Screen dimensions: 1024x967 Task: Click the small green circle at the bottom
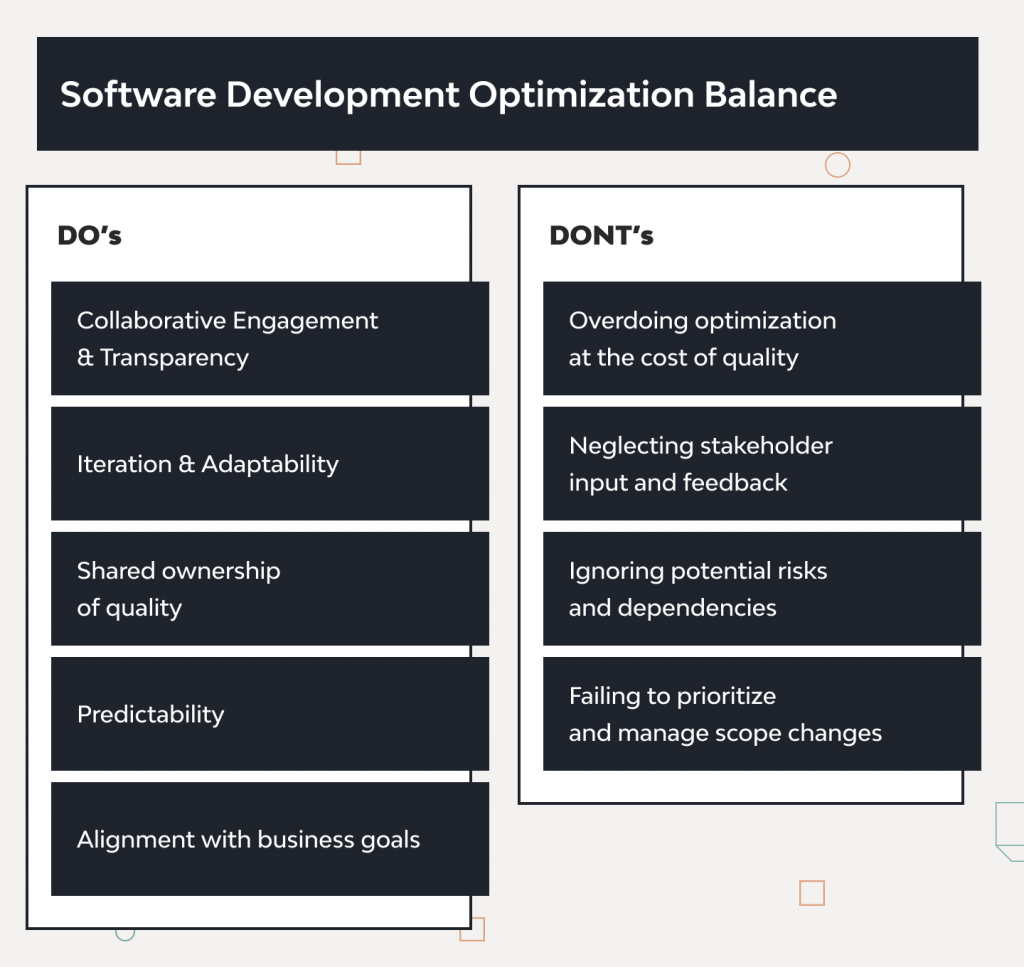pos(124,932)
